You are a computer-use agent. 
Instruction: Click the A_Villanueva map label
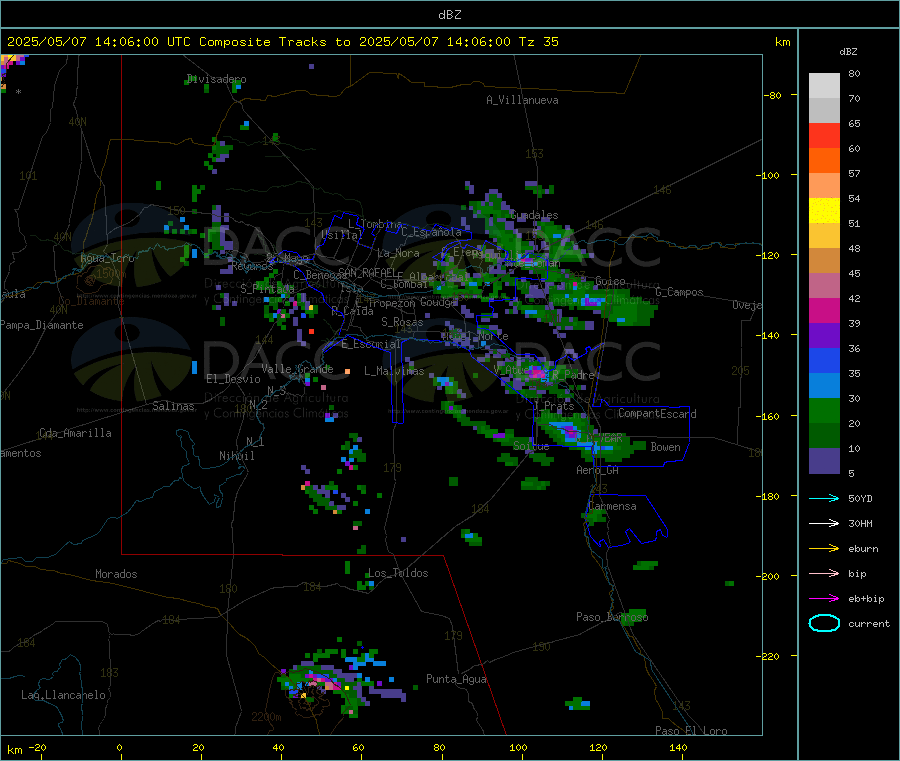[522, 100]
